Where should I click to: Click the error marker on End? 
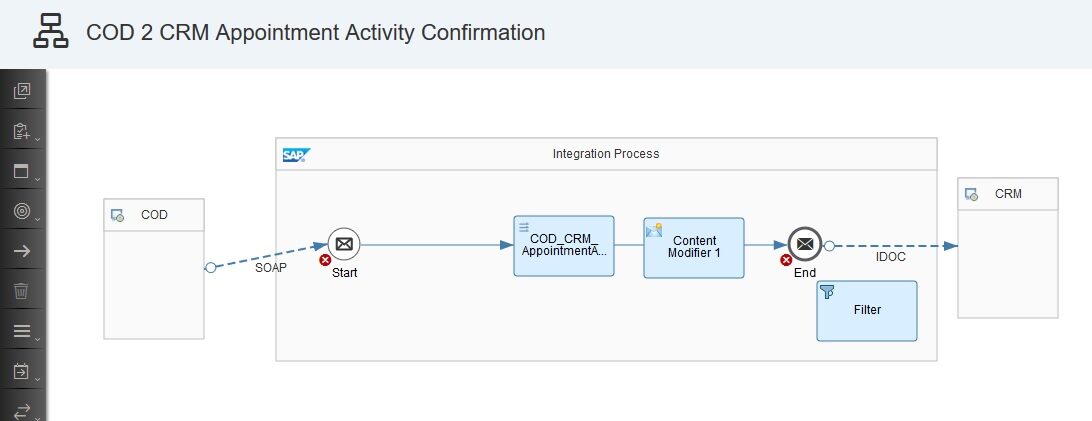[x=786, y=260]
